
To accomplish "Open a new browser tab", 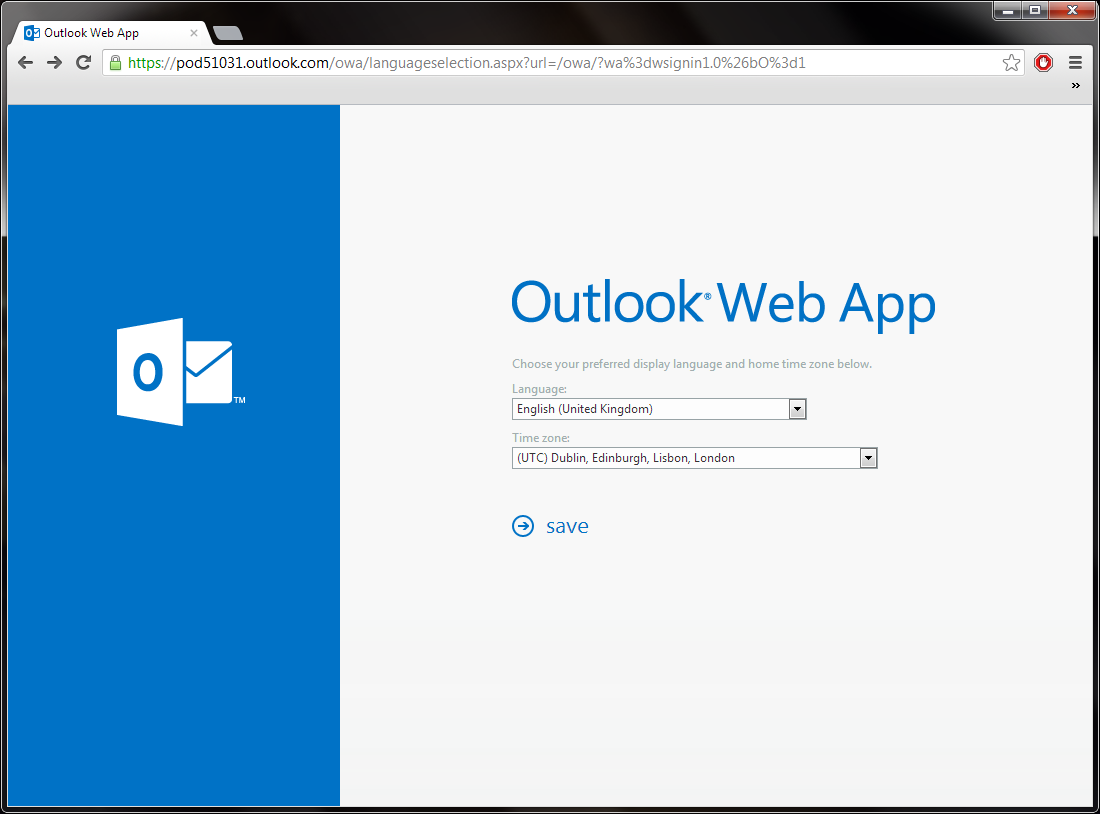I will tap(227, 33).
